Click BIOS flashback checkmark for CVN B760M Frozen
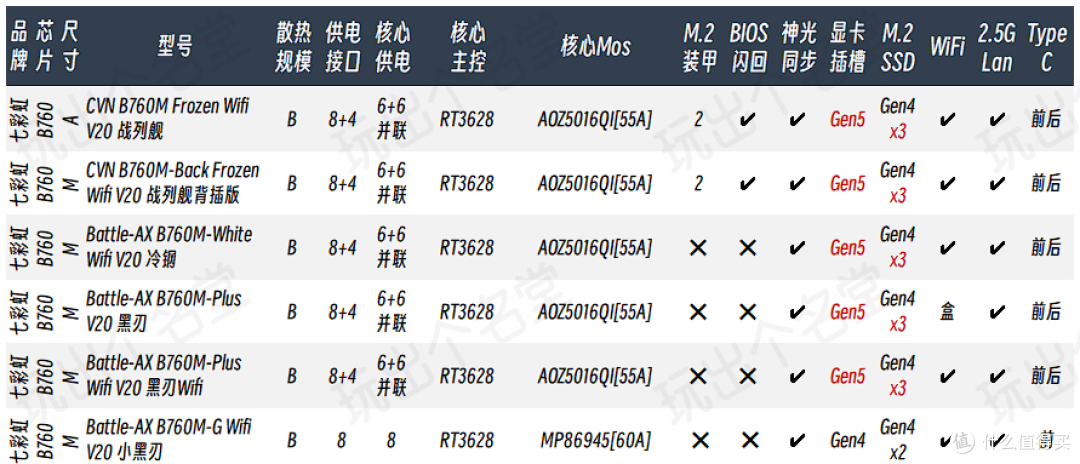1080x464 pixels. pos(748,120)
